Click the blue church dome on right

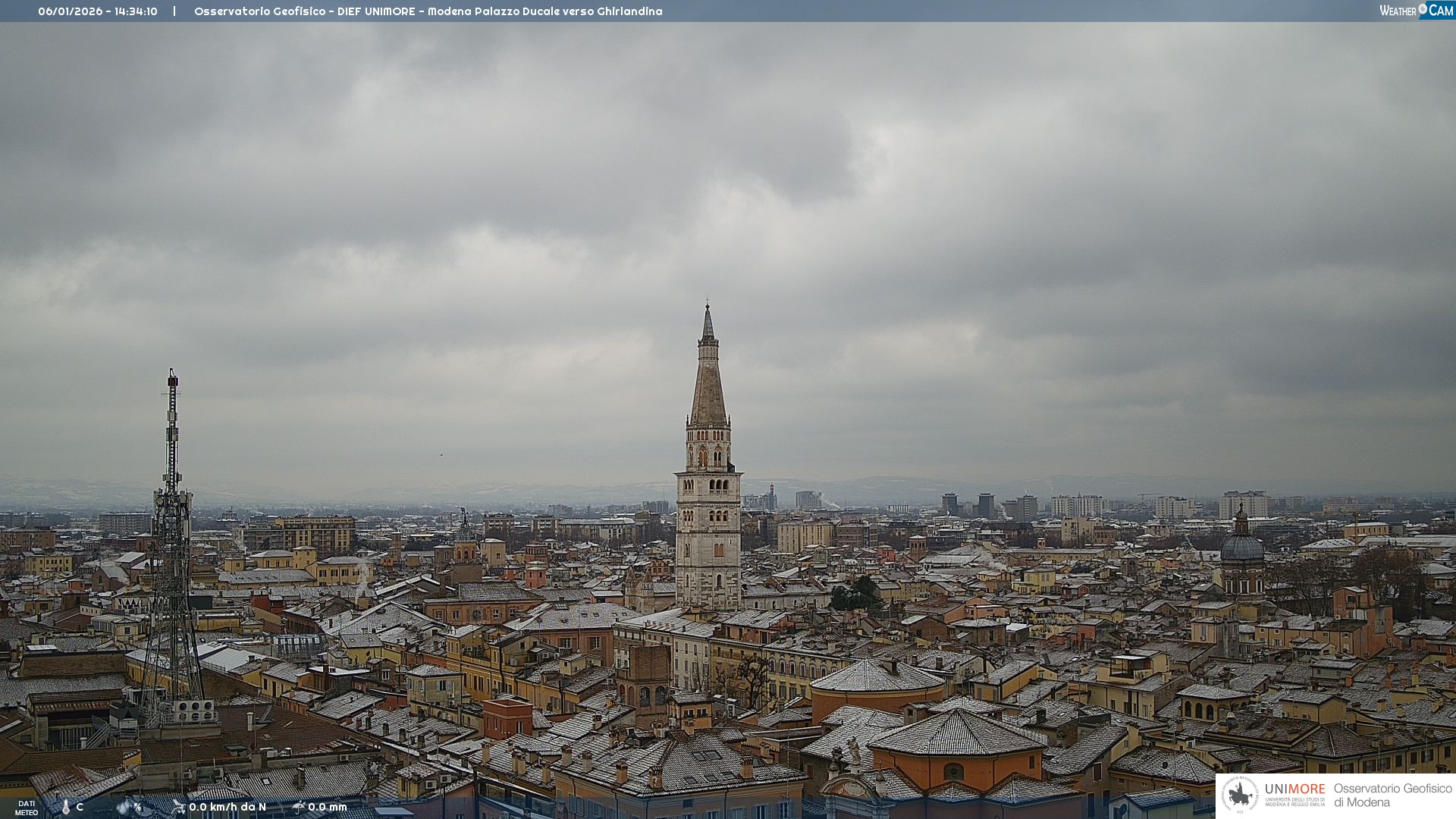coord(1242,547)
